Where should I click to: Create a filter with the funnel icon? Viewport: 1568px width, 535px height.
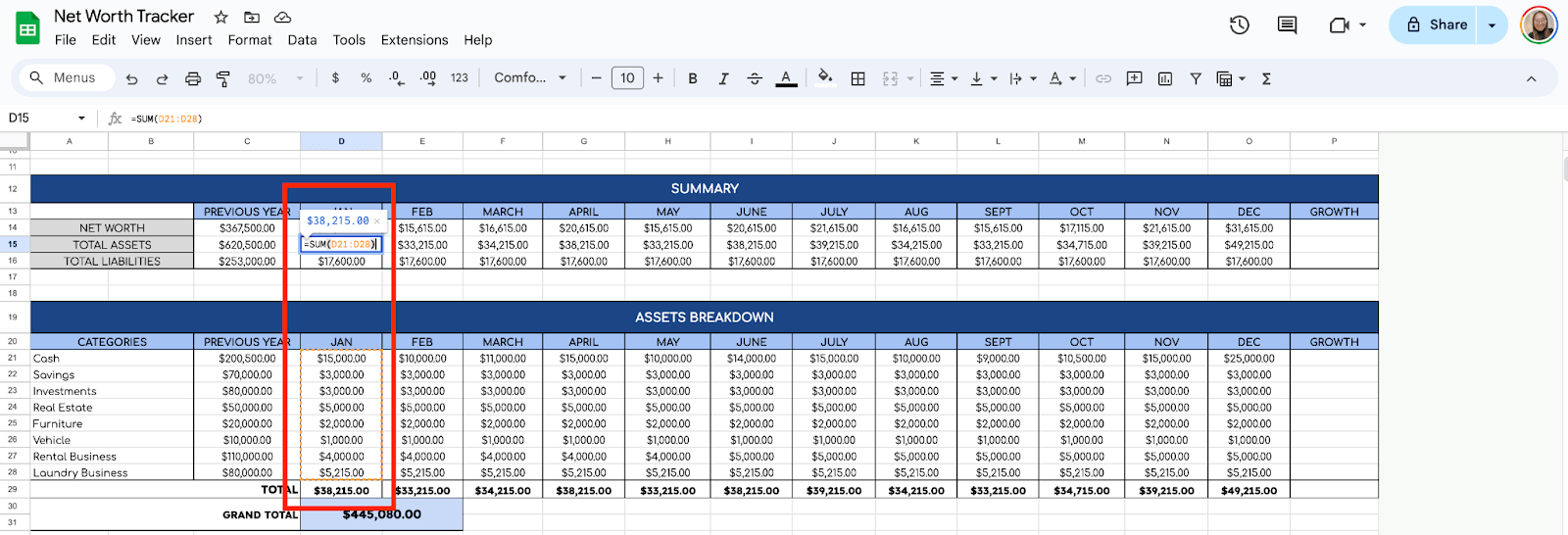(1196, 78)
